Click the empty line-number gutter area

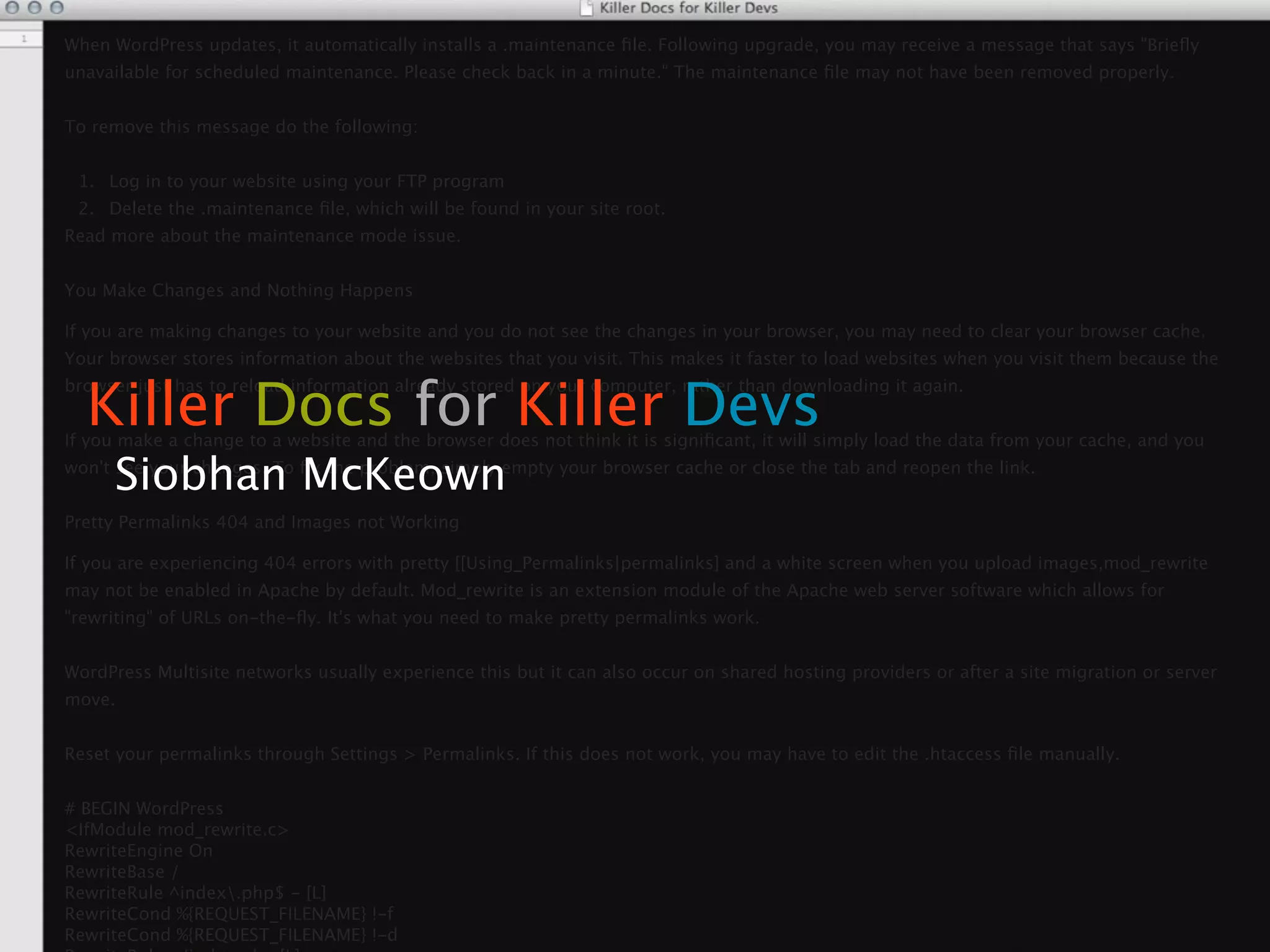tap(21, 496)
